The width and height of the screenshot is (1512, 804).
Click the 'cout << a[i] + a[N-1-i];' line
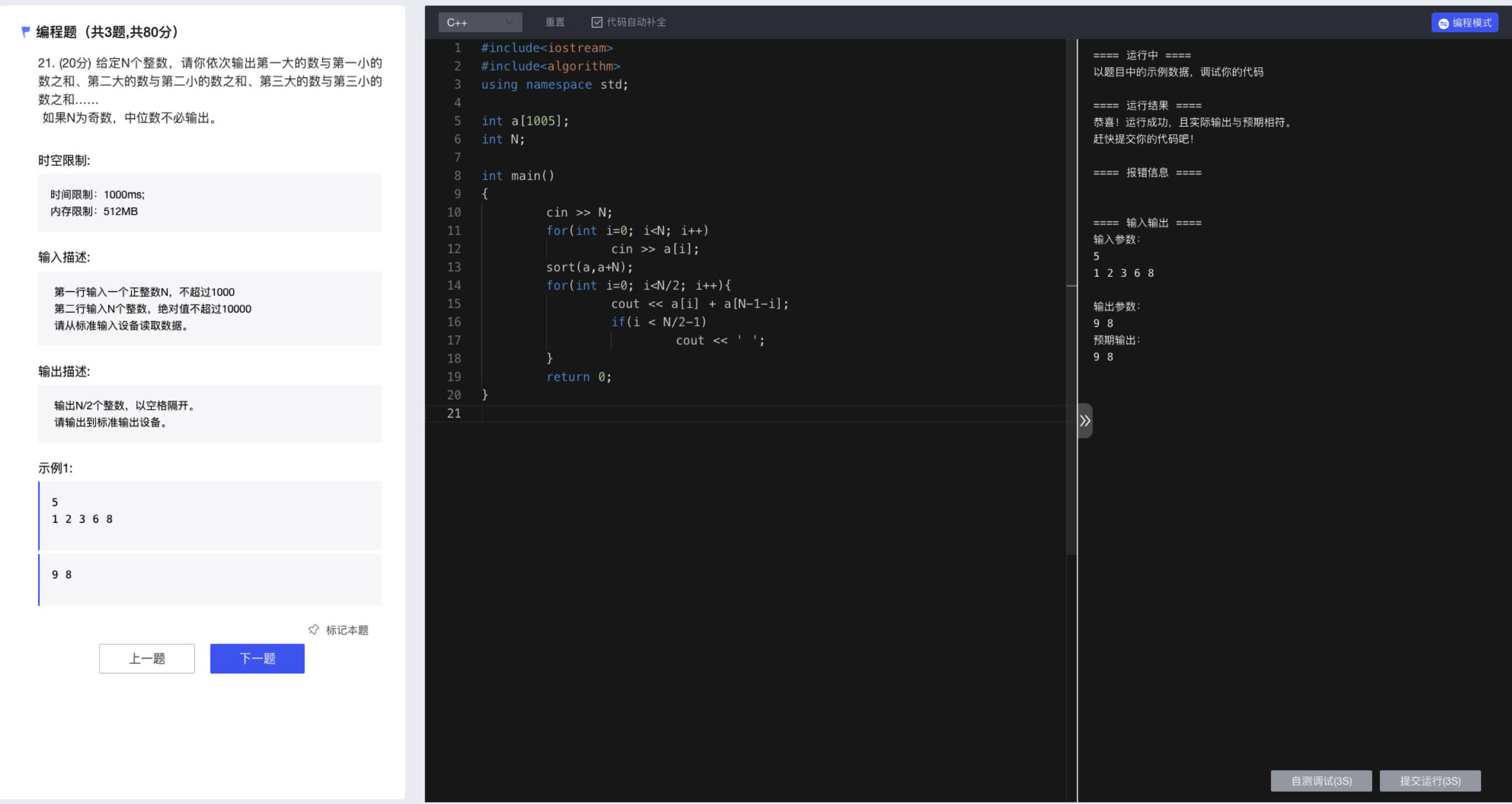[700, 304]
